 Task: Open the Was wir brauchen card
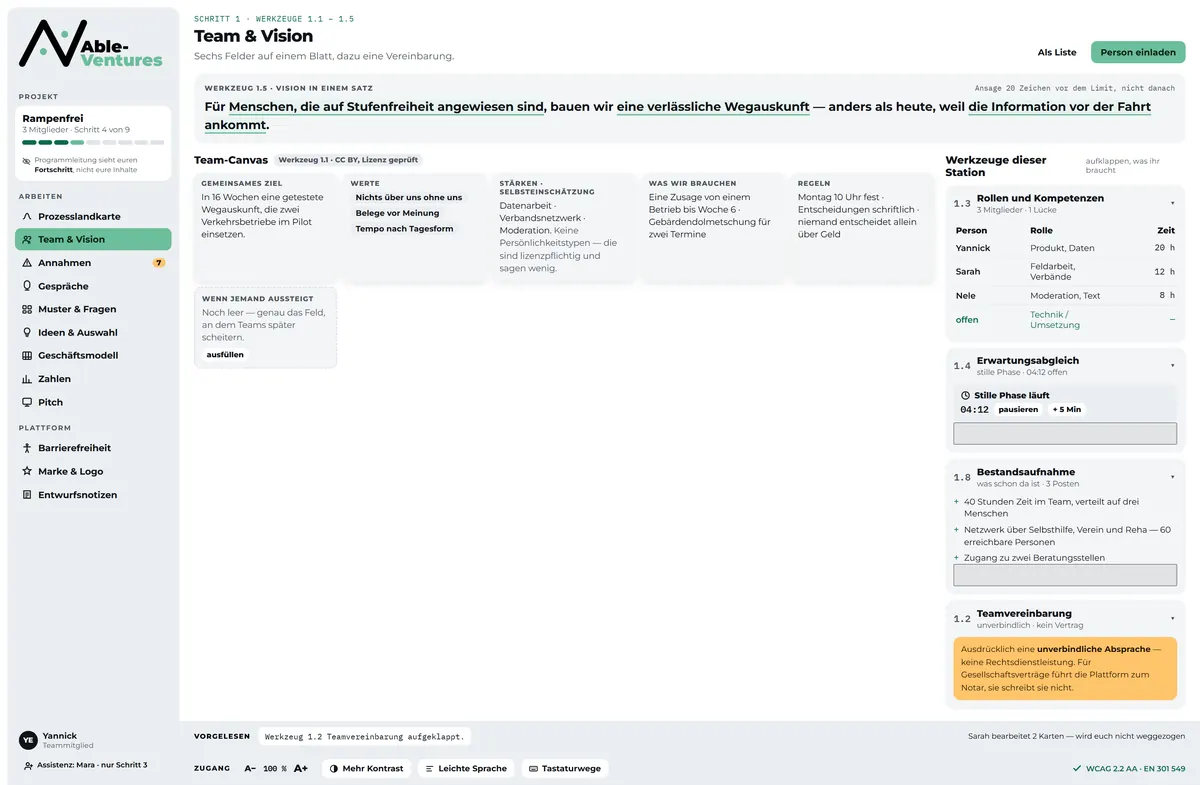tap(714, 228)
